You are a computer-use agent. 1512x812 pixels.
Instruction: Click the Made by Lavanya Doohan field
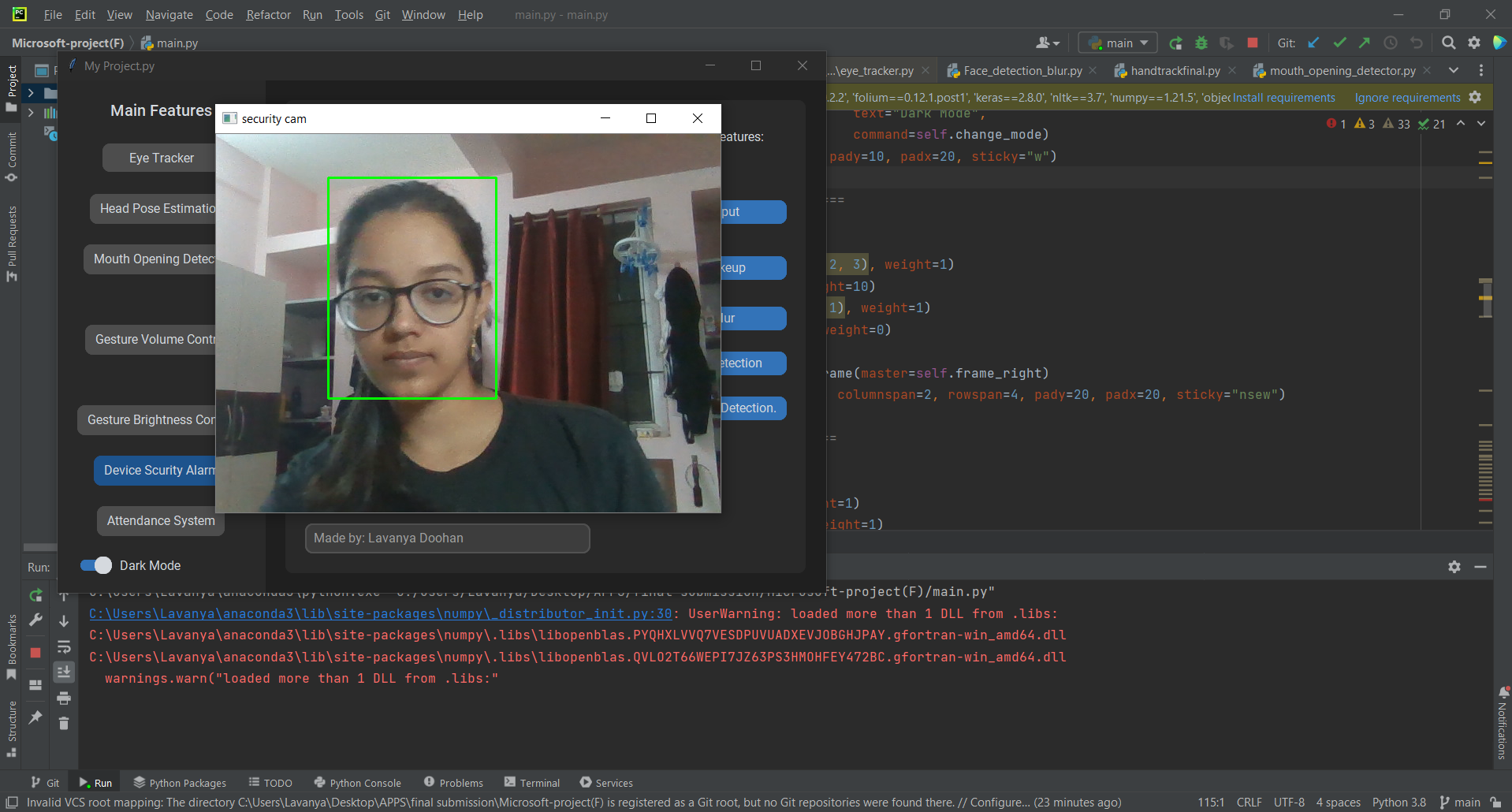click(x=447, y=538)
